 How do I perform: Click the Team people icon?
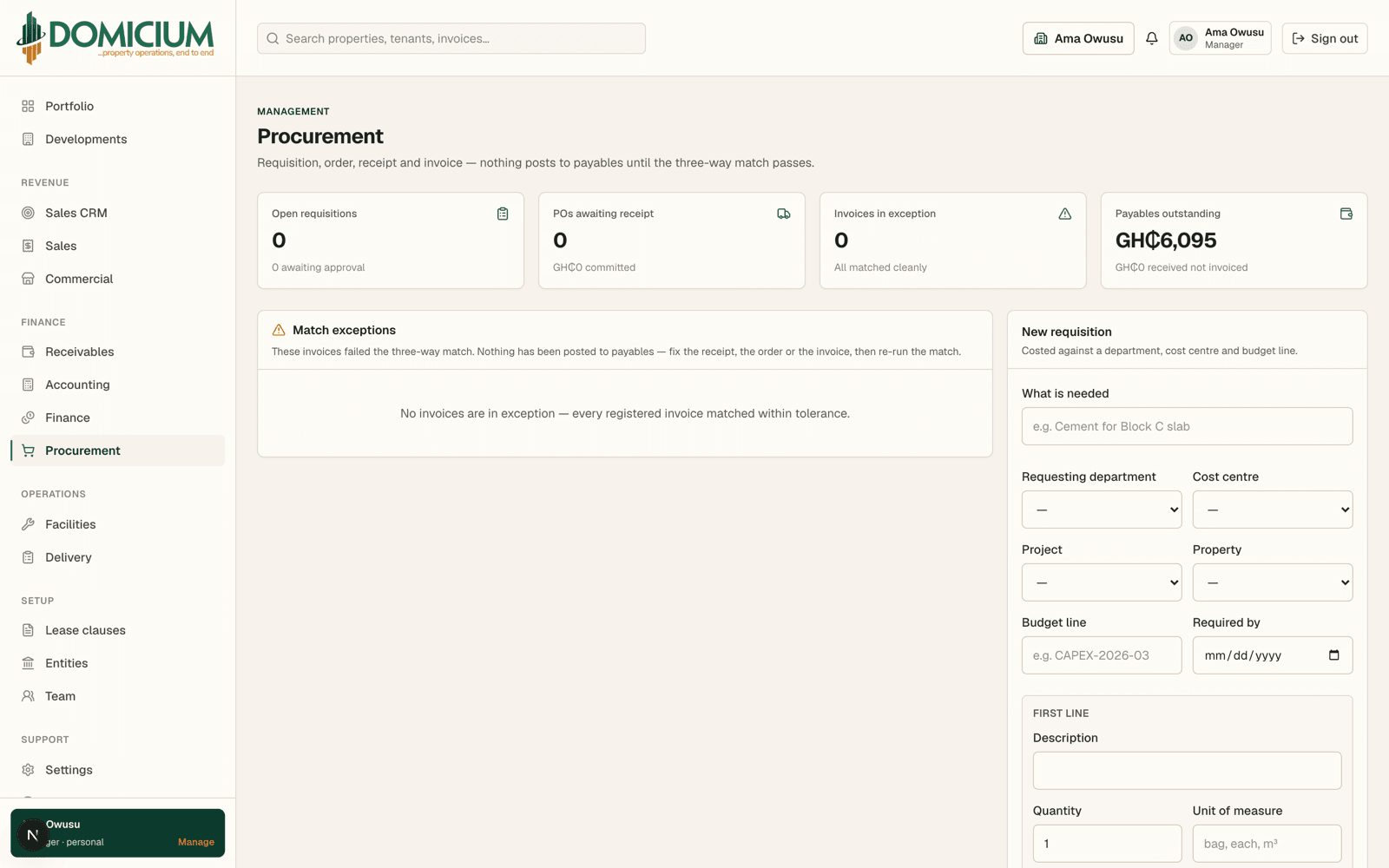tap(28, 696)
